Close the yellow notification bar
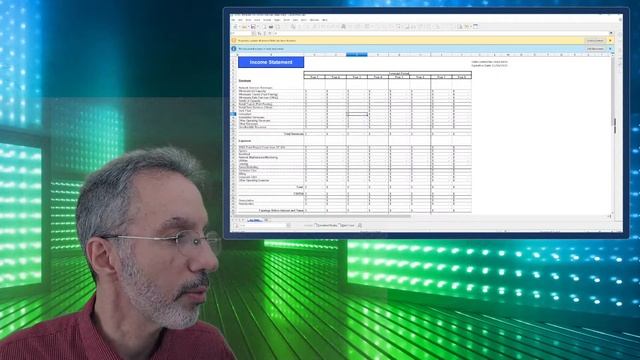640x360 pixels. [x=610, y=41]
